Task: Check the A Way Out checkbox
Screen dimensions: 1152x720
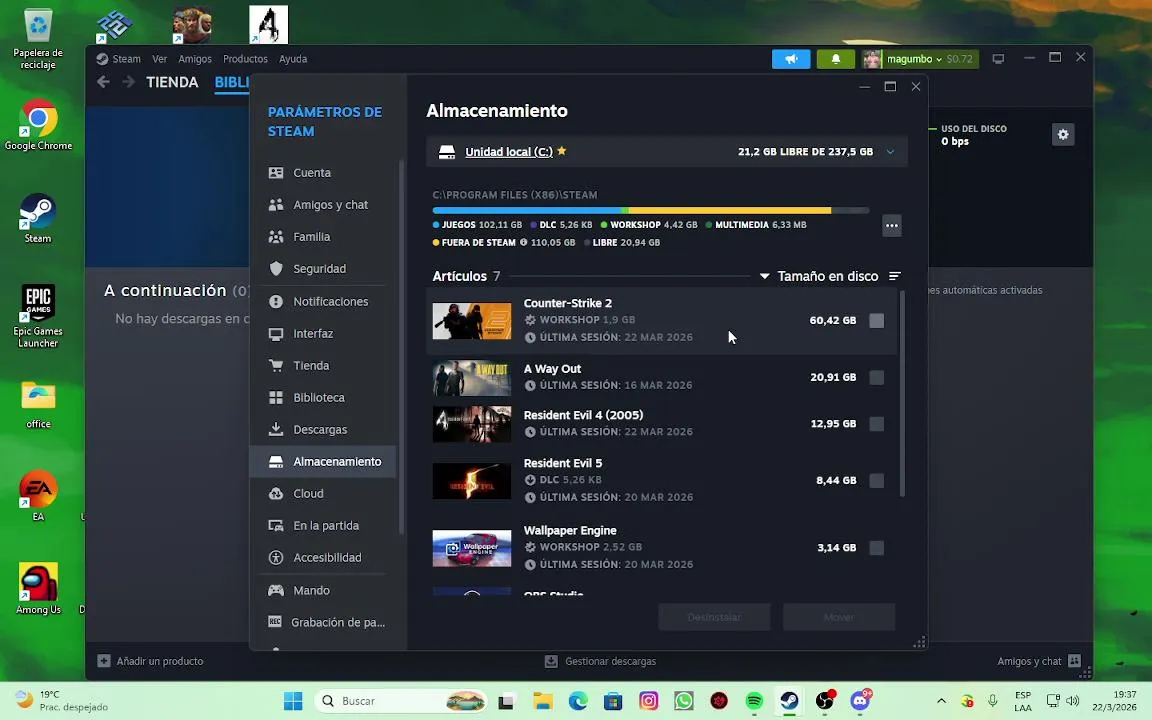Action: [x=876, y=378]
